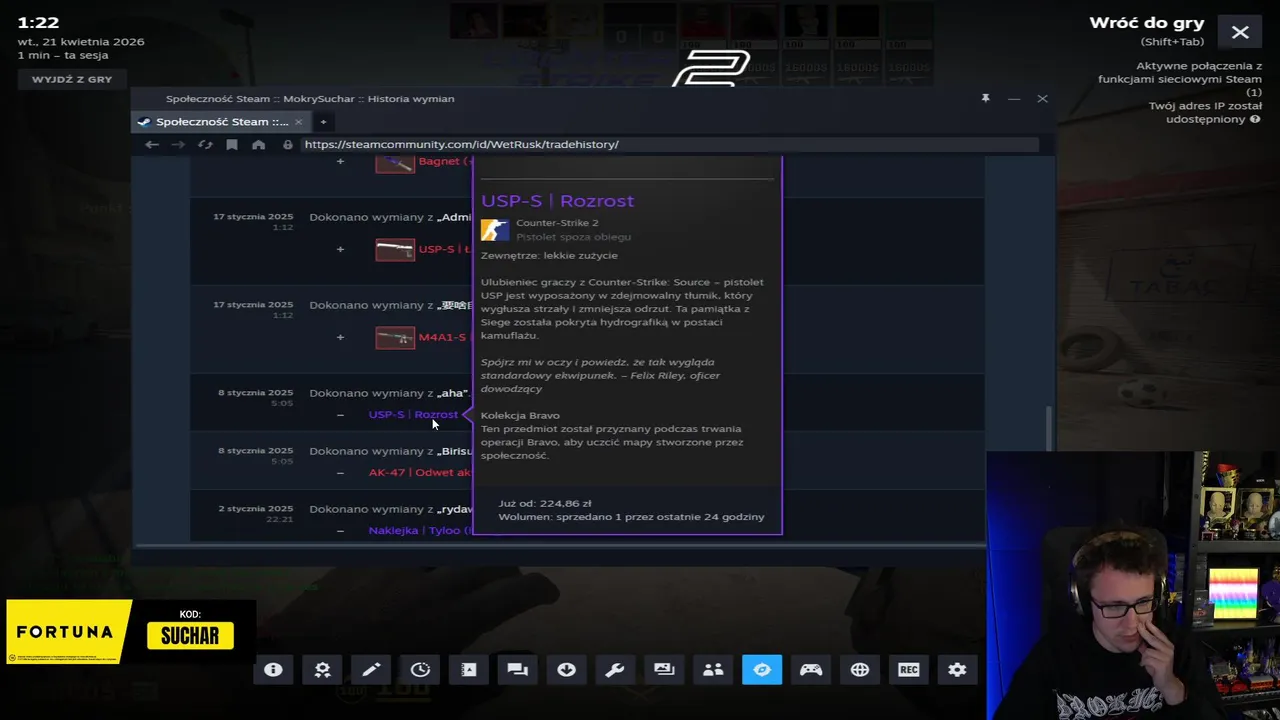This screenshot has width=1280, height=720.
Task: Open the controller settings gamepad icon
Action: pos(811,670)
